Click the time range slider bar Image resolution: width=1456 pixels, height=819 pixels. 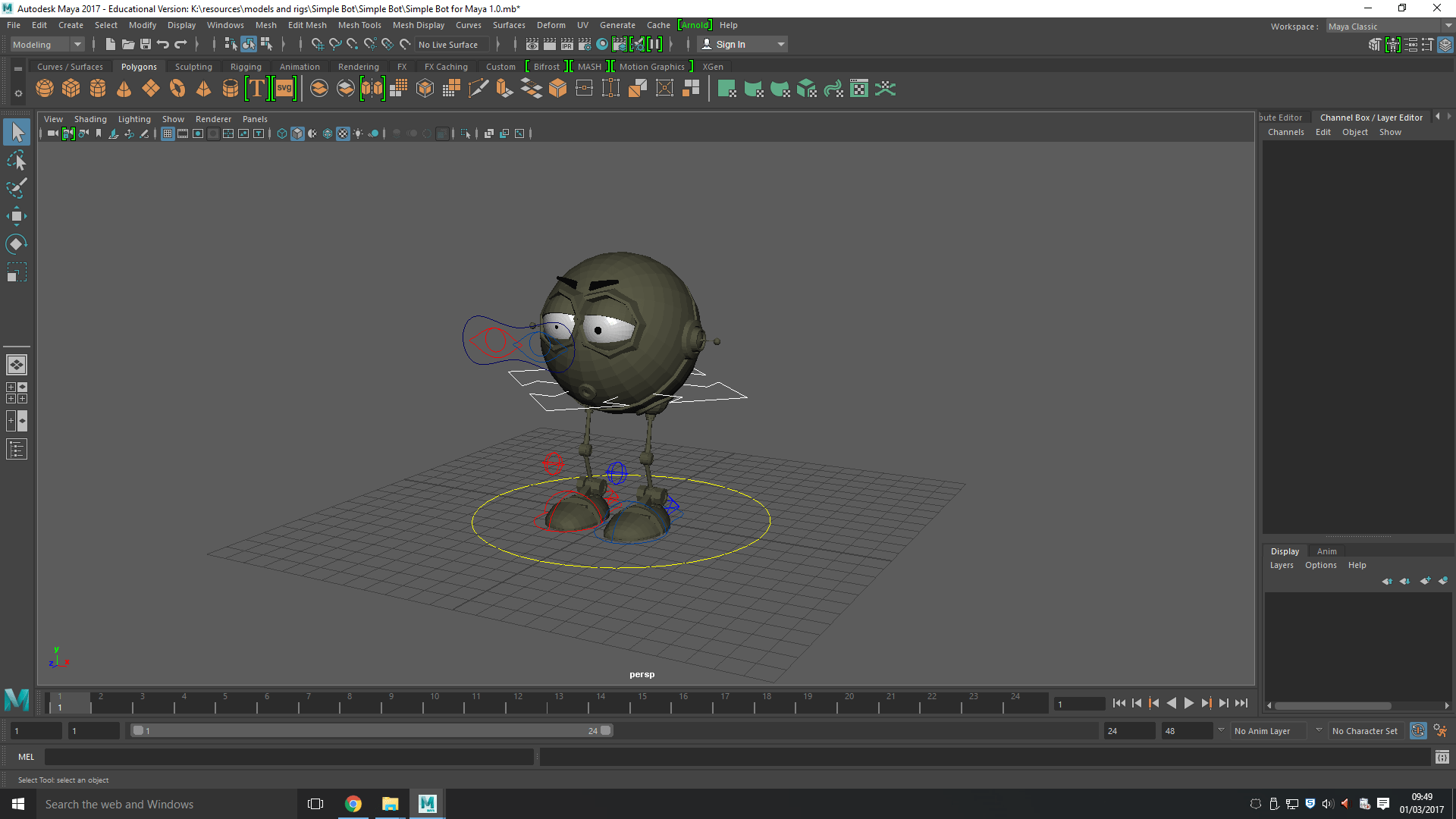coord(372,731)
